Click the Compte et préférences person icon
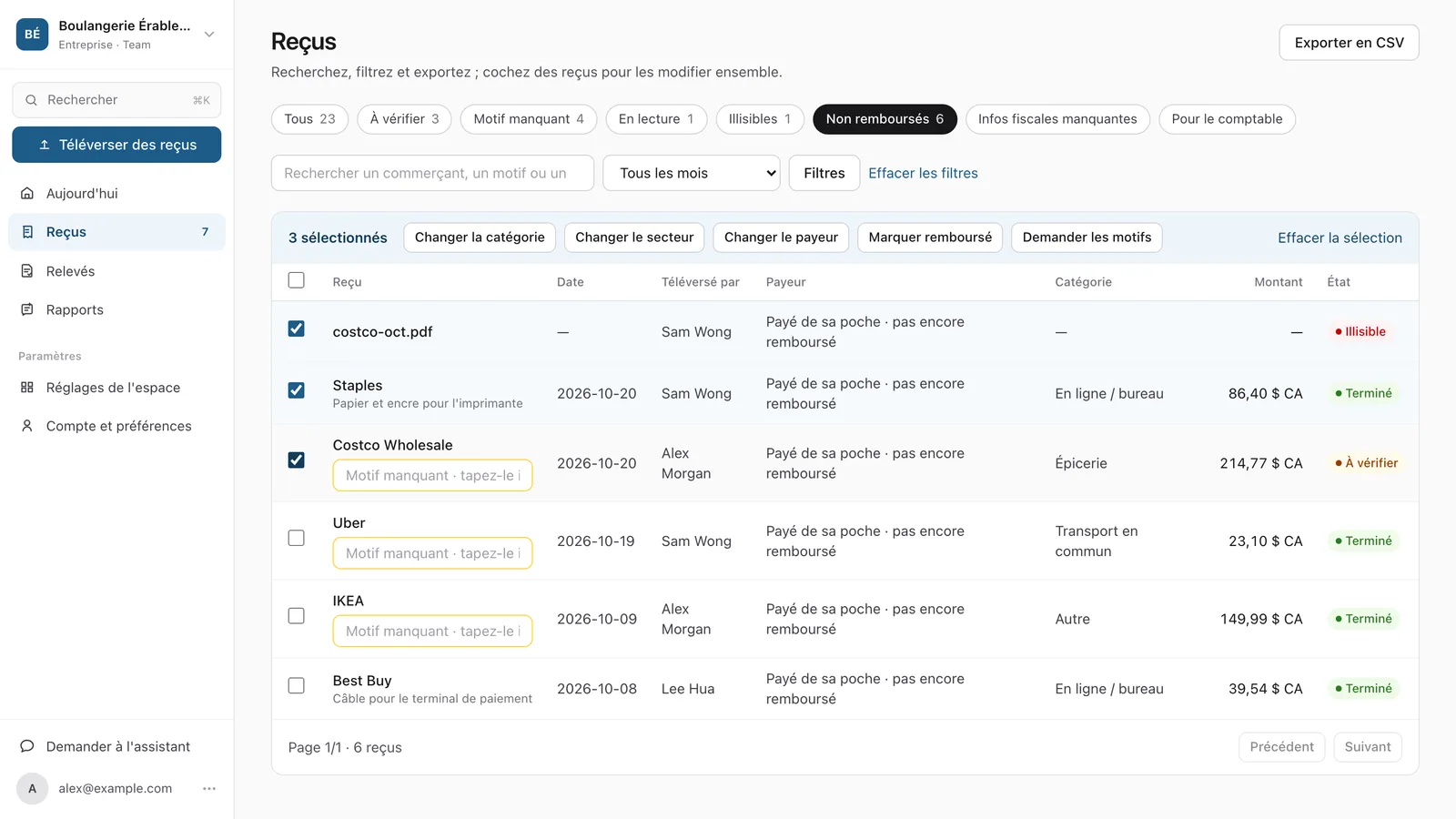1456x819 pixels. click(27, 426)
